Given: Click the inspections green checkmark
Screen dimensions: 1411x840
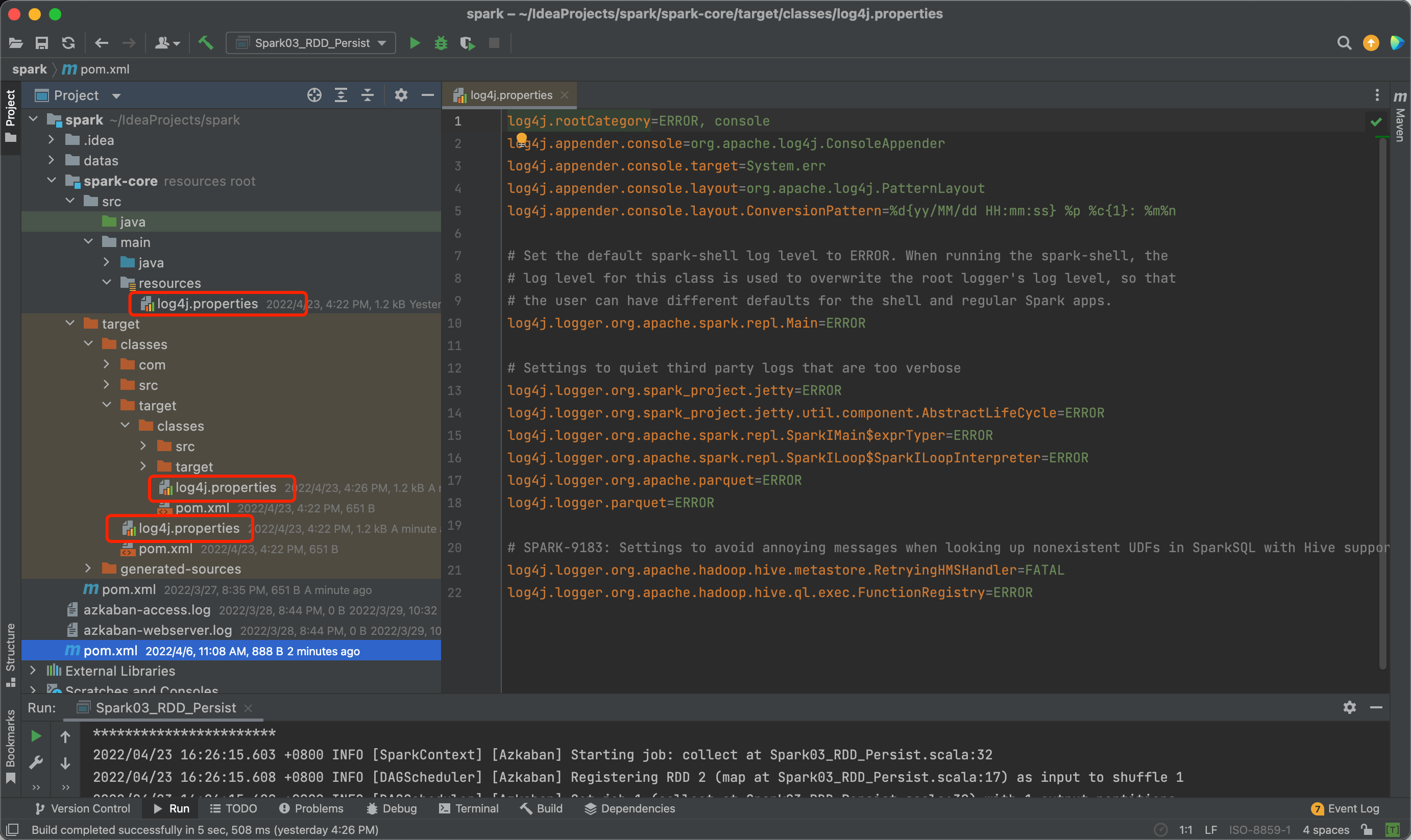Looking at the screenshot, I should point(1376,121).
